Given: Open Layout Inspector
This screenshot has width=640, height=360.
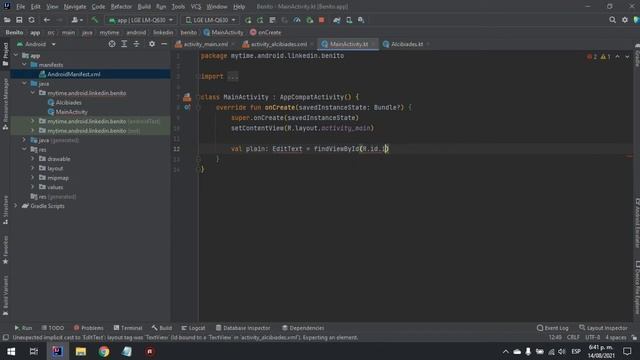Looking at the screenshot, I should pos(603,328).
